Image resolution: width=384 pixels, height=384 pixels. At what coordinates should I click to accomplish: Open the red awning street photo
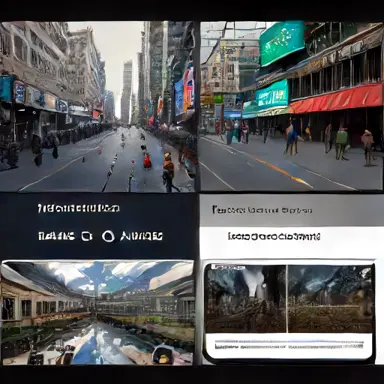[x=291, y=107]
